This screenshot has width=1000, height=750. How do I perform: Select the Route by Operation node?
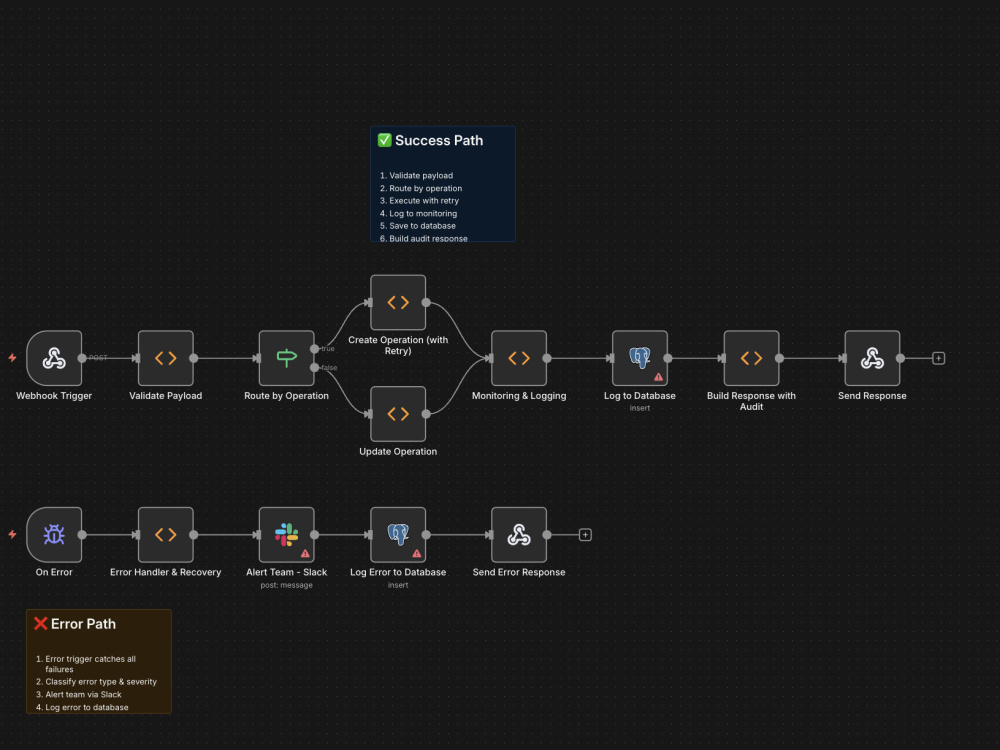(x=286, y=358)
